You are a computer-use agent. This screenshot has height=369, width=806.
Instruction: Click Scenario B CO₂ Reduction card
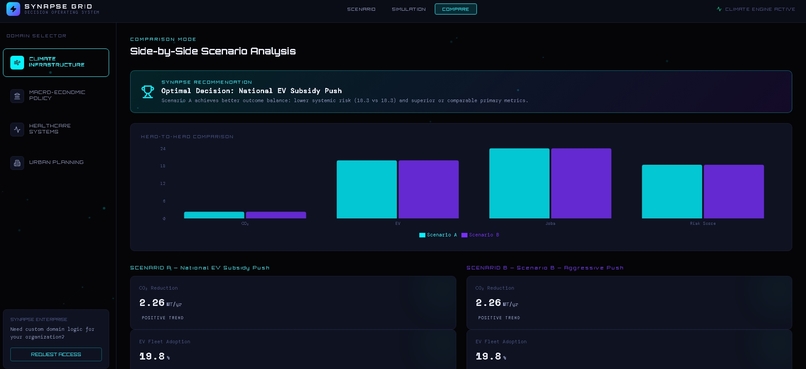click(x=629, y=302)
